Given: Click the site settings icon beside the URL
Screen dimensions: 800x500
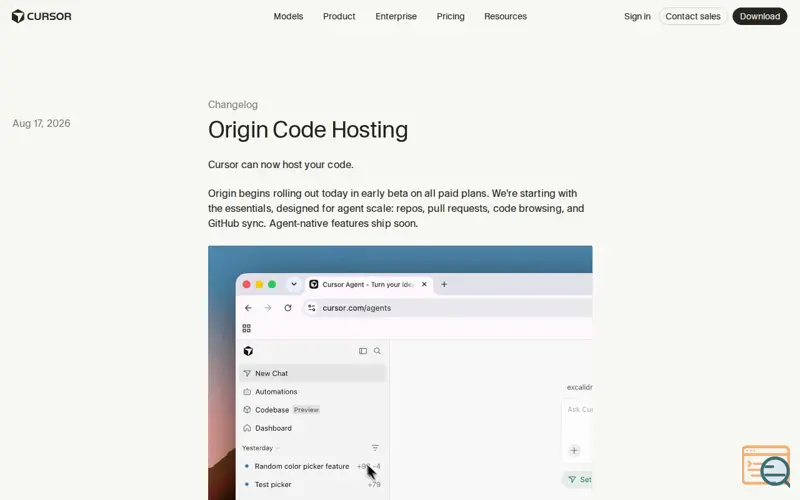Looking at the screenshot, I should click(312, 308).
